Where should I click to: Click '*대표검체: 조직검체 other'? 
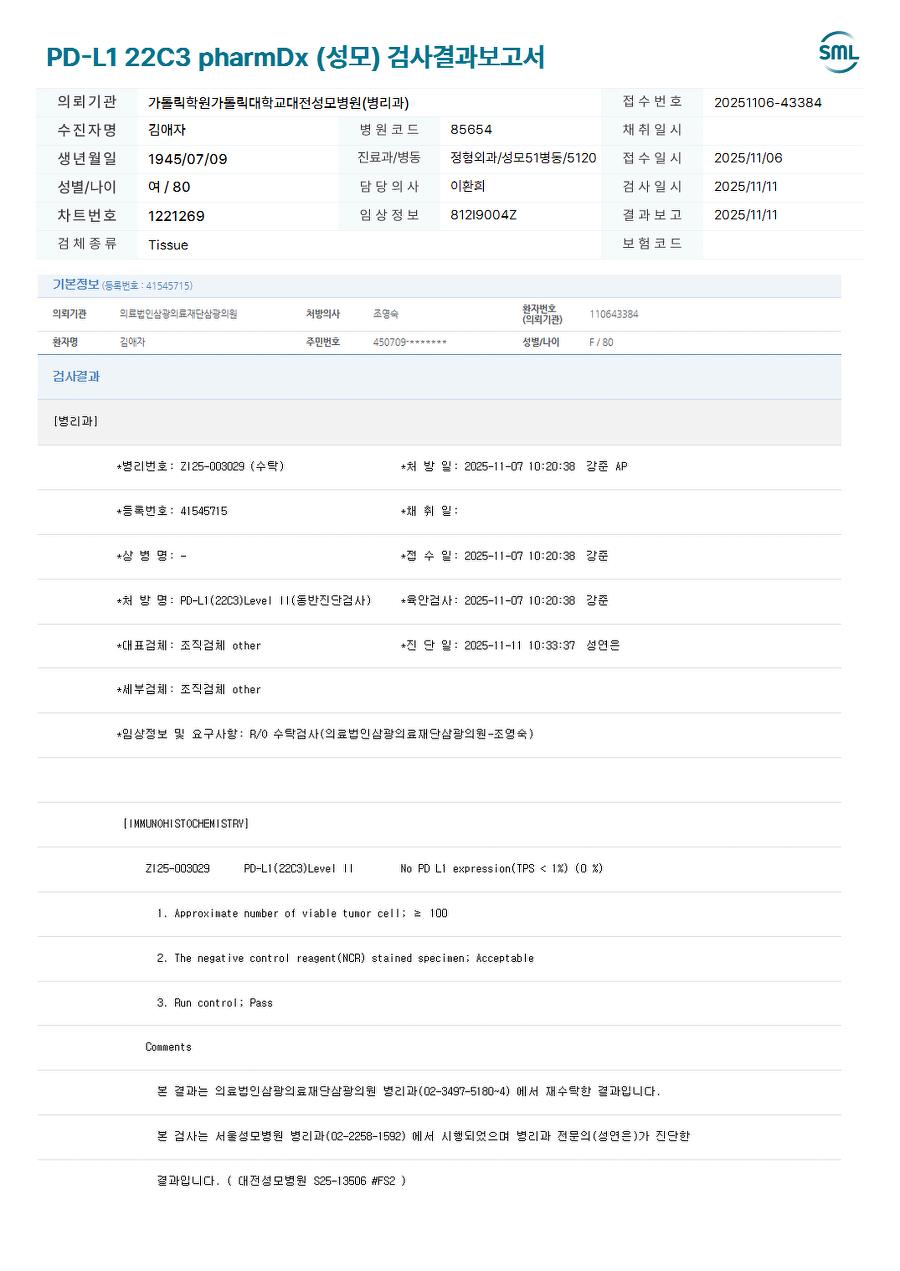(x=189, y=646)
